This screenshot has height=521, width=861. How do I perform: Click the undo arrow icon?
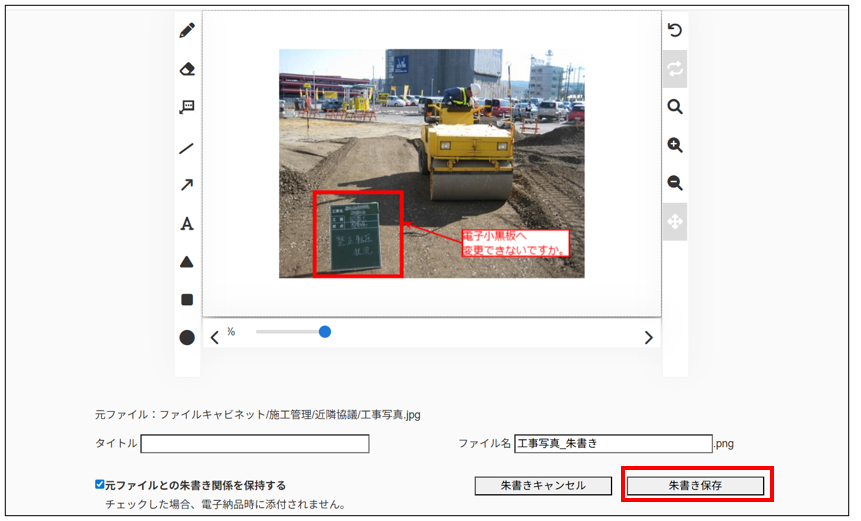[675, 31]
